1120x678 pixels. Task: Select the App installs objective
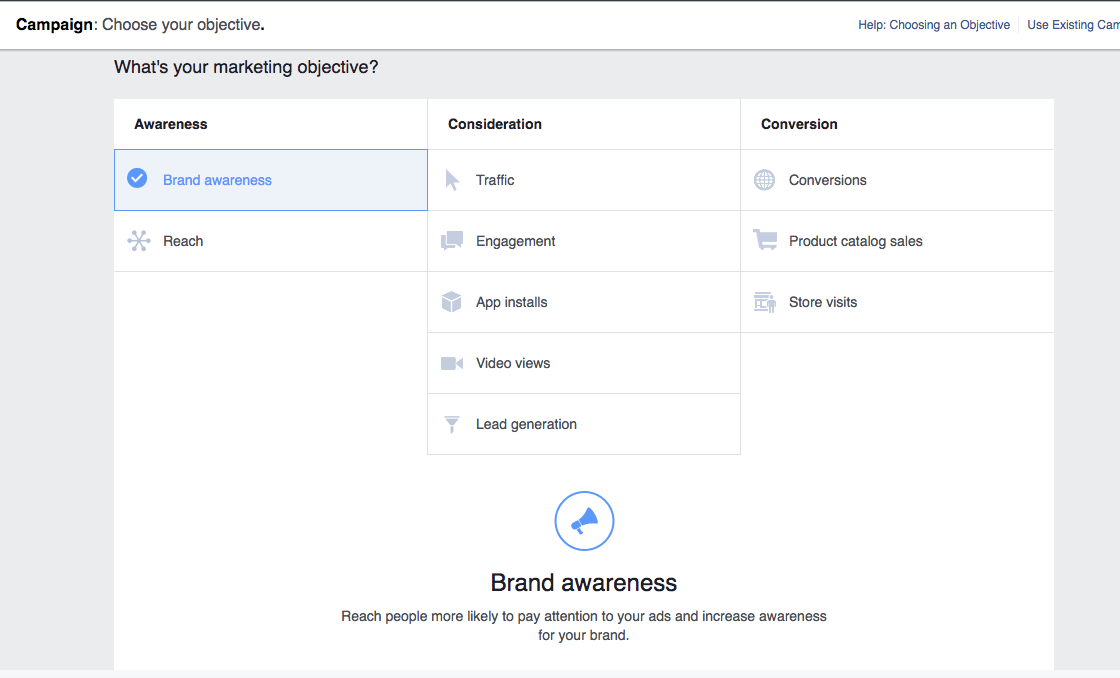coord(512,302)
